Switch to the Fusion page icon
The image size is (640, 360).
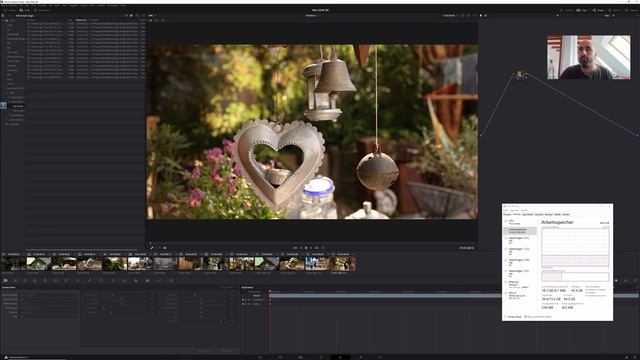321,357
